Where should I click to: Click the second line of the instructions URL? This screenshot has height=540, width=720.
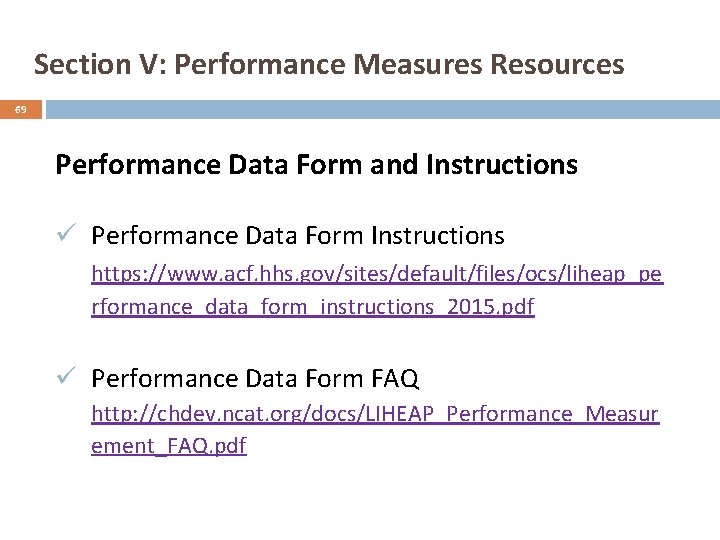click(313, 306)
